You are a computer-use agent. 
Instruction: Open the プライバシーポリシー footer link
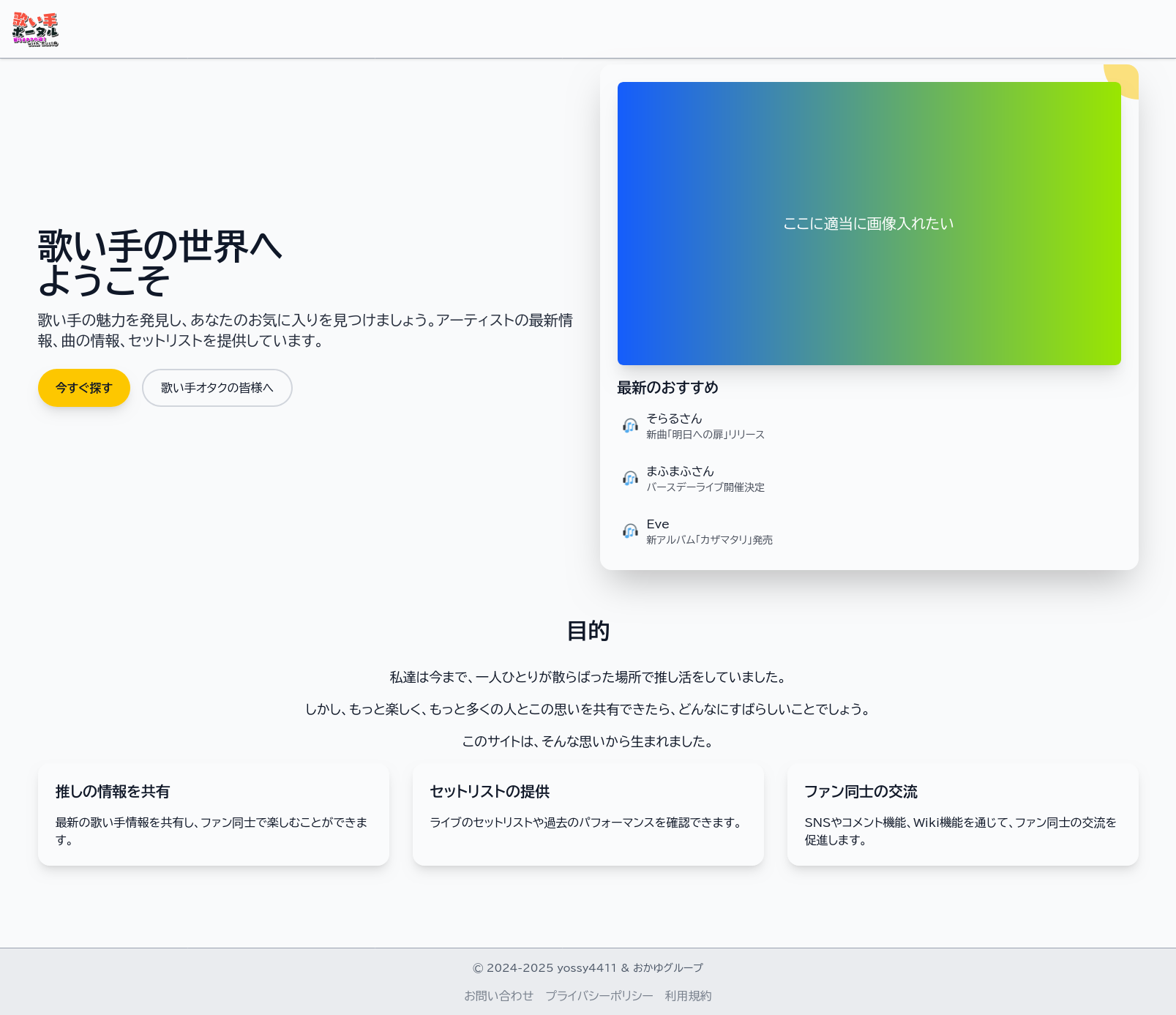pos(599,996)
